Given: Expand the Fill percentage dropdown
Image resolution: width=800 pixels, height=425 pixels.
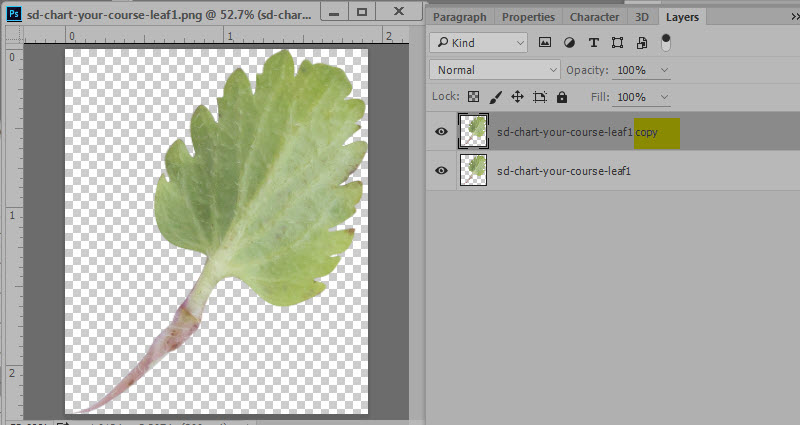Looking at the screenshot, I should click(664, 97).
